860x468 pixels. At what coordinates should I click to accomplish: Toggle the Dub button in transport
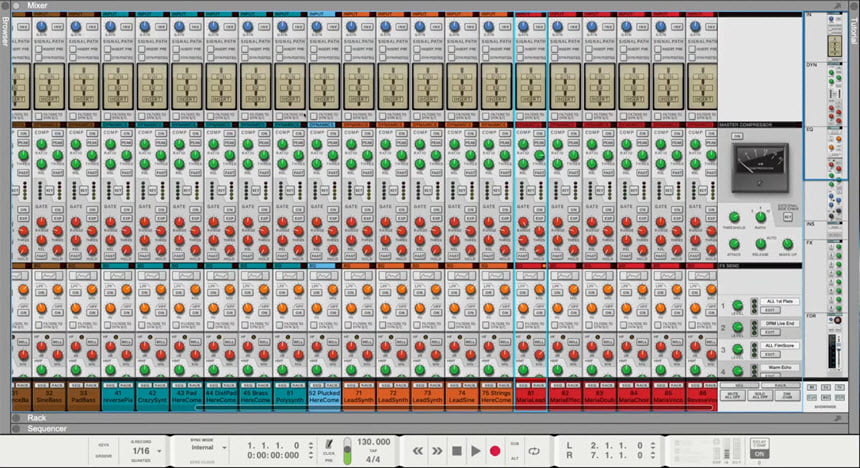coord(515,444)
